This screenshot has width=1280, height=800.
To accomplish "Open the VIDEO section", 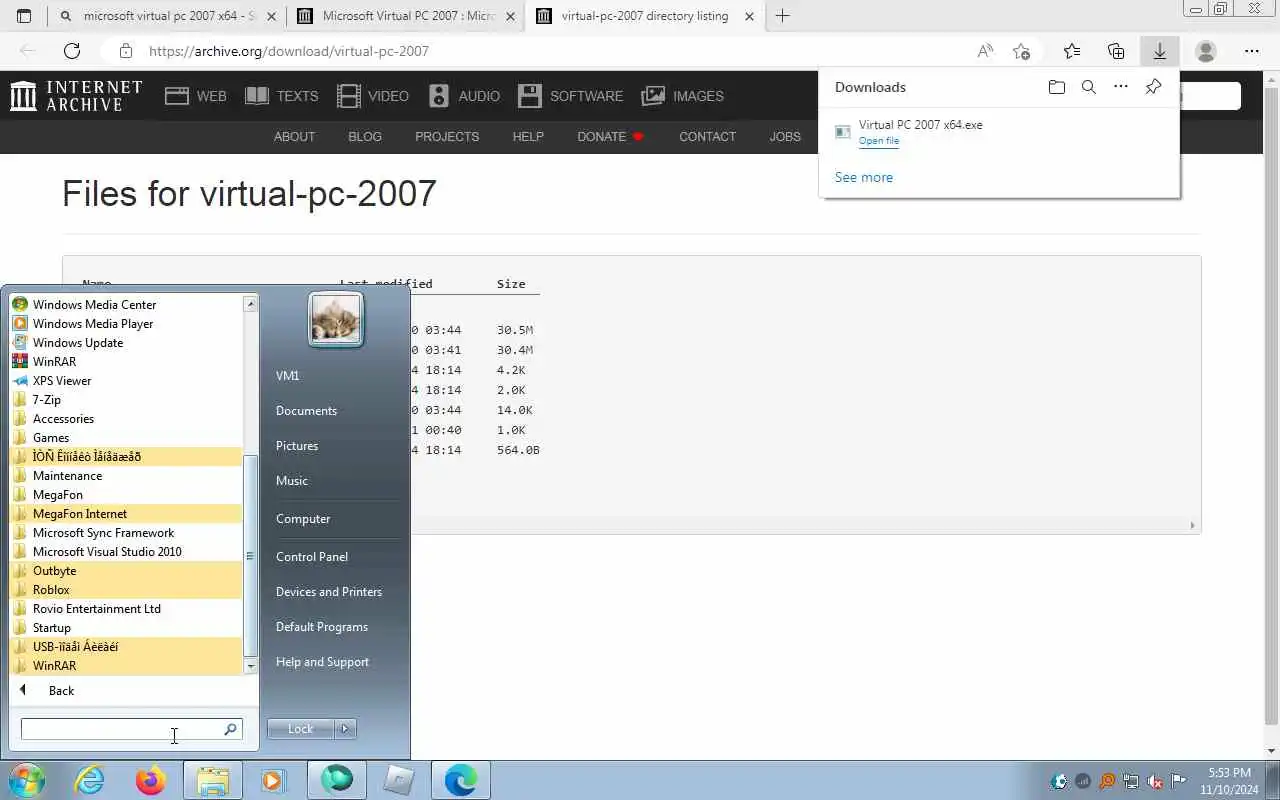I will point(373,96).
